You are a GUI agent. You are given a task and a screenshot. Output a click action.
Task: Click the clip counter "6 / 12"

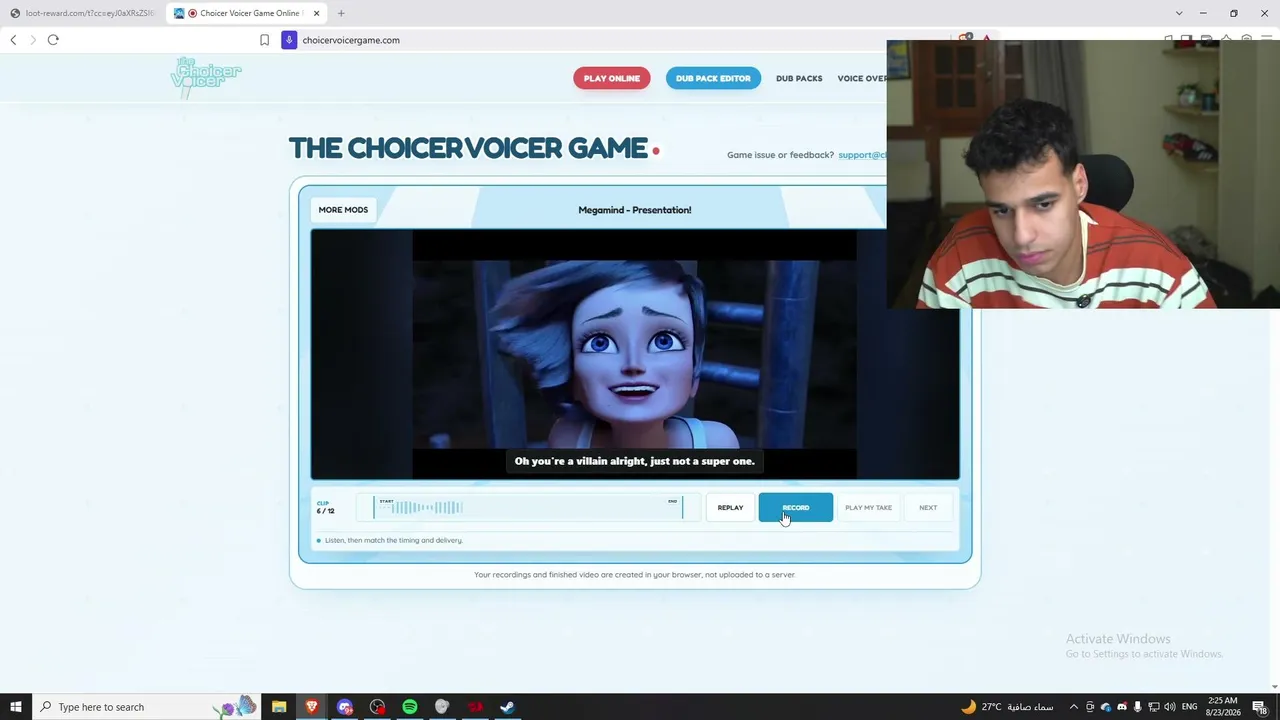[x=326, y=509]
